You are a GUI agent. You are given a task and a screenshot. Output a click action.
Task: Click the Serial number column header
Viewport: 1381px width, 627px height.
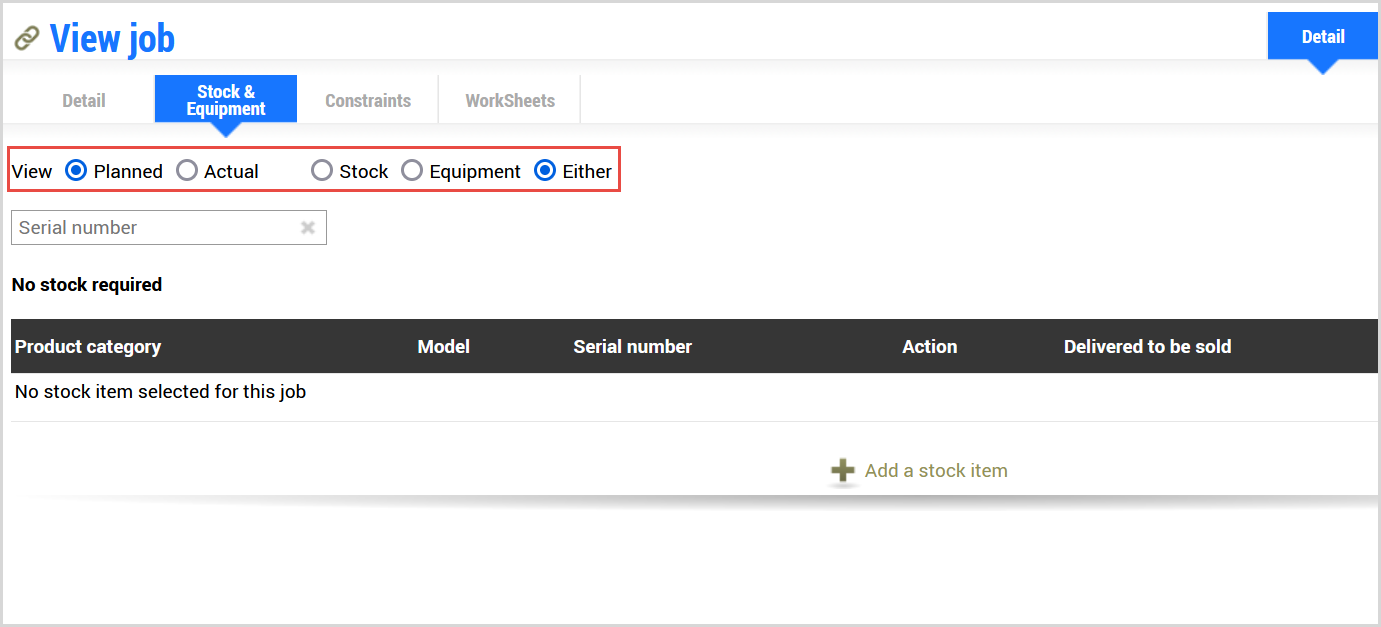[x=633, y=347]
